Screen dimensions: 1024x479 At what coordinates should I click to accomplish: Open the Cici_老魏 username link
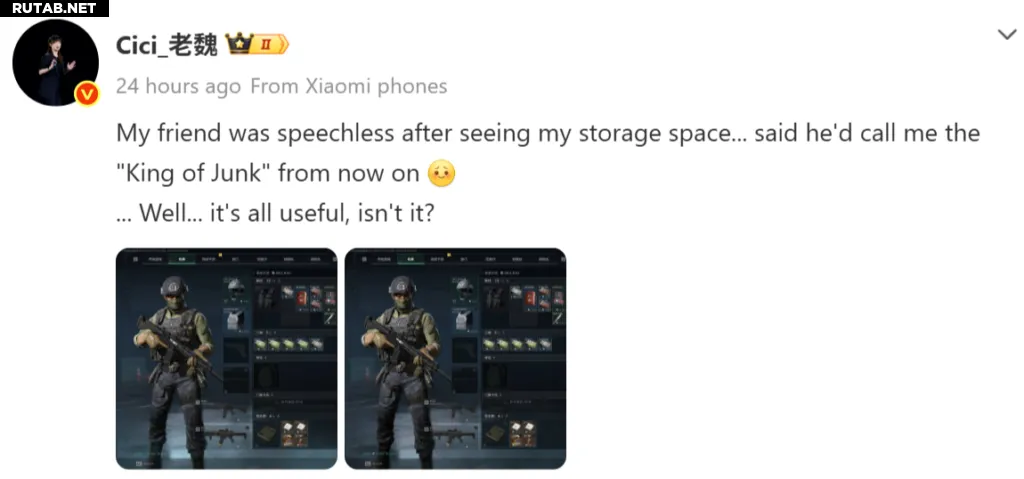[x=167, y=45]
